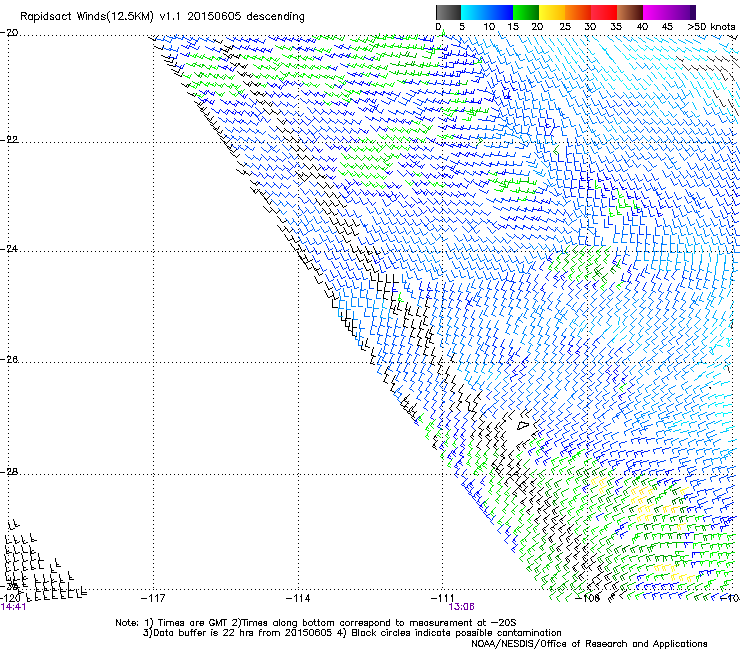Click the 'Times are GMT' note line
Image resolution: width=740 pixels, height=650 pixels.
316,623
